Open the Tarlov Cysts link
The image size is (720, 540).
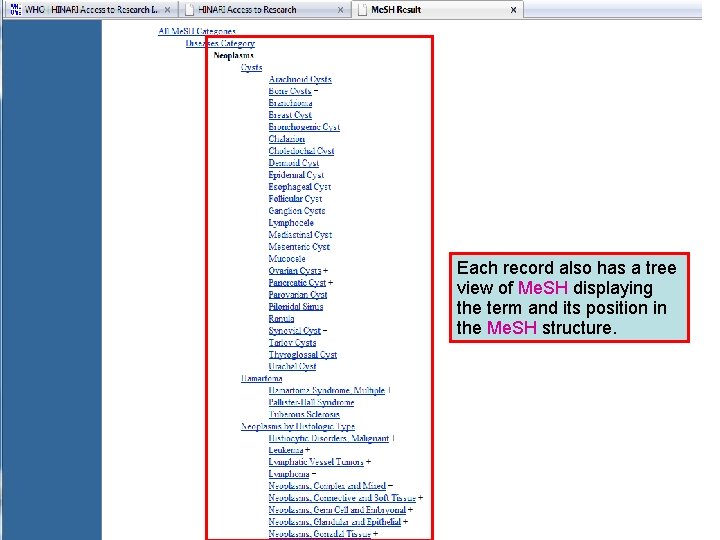pyautogui.click(x=292, y=343)
